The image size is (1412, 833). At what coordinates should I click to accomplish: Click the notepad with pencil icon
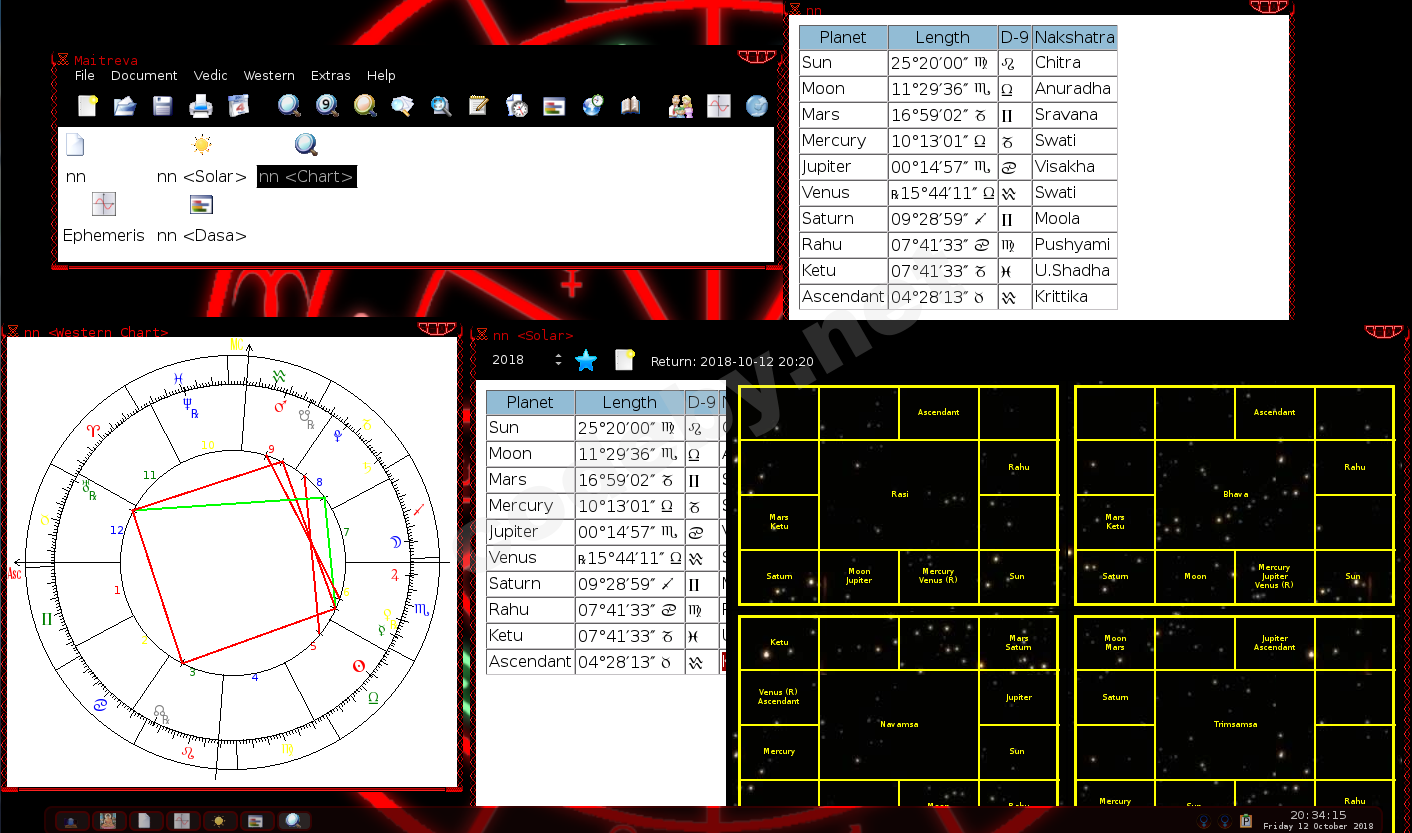[478, 106]
